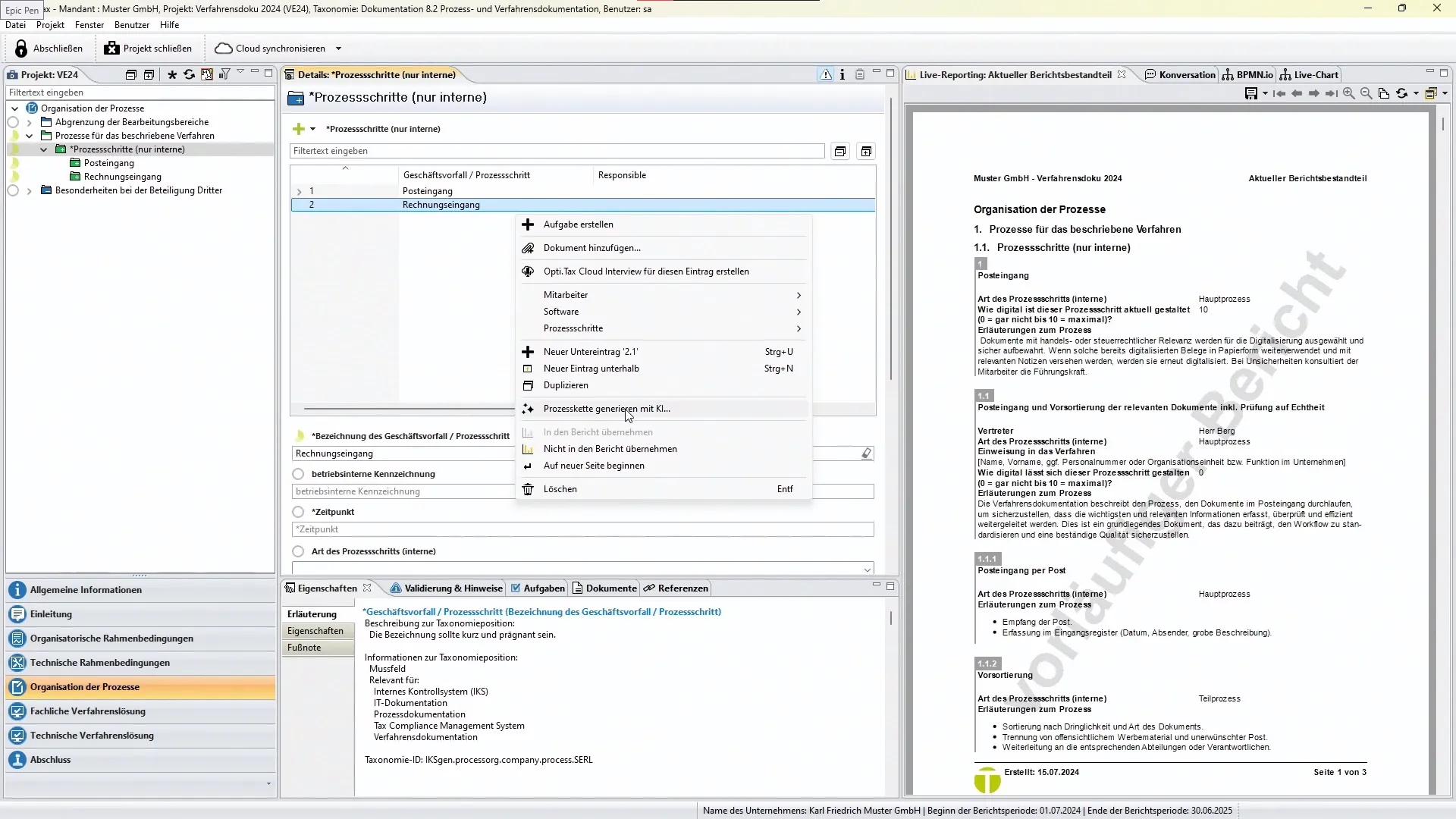The image size is (1456, 819).
Task: Open the Aufgaben tab
Action: point(538,588)
